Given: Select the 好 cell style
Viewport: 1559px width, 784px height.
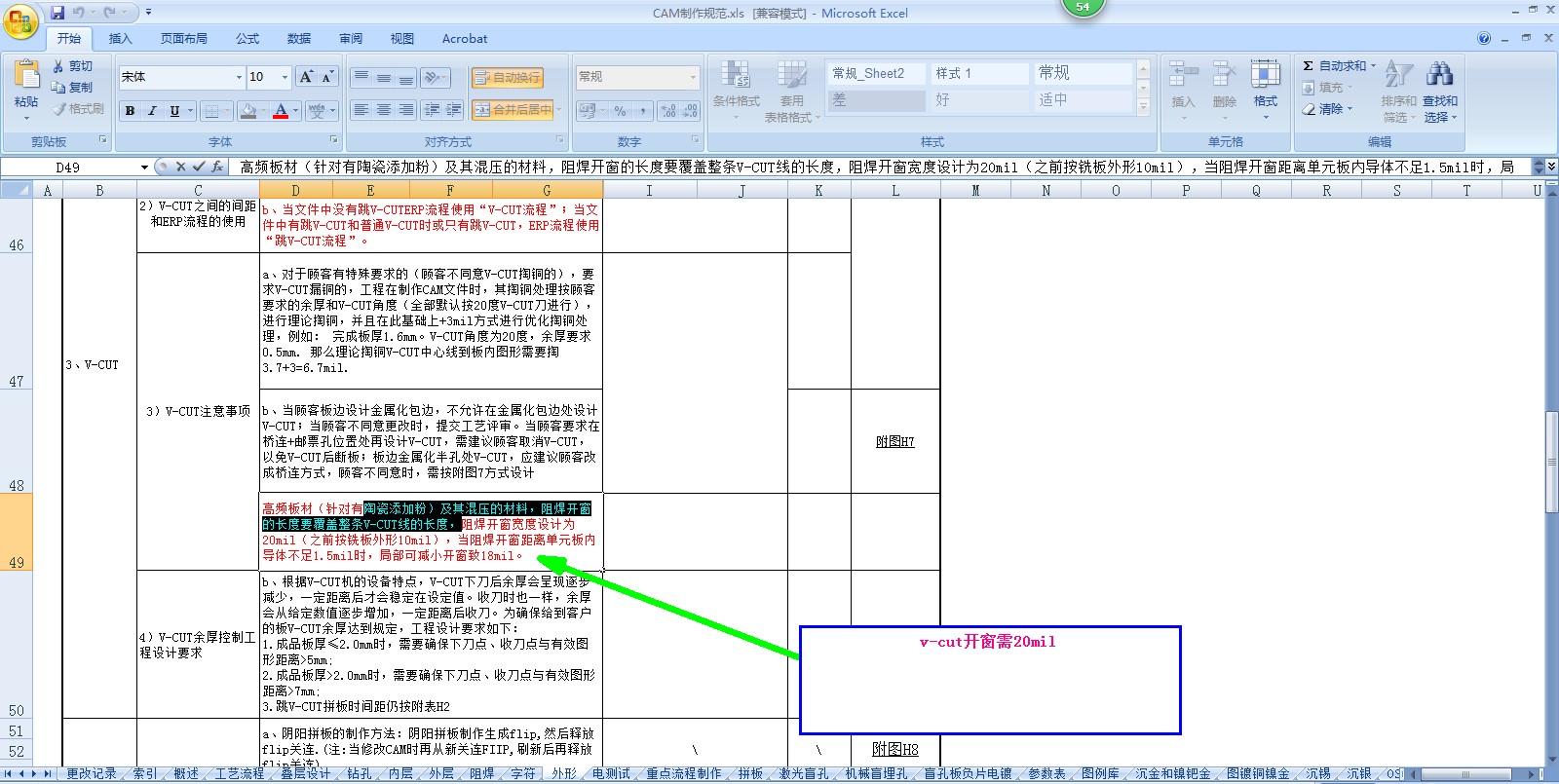Looking at the screenshot, I should click(x=979, y=100).
